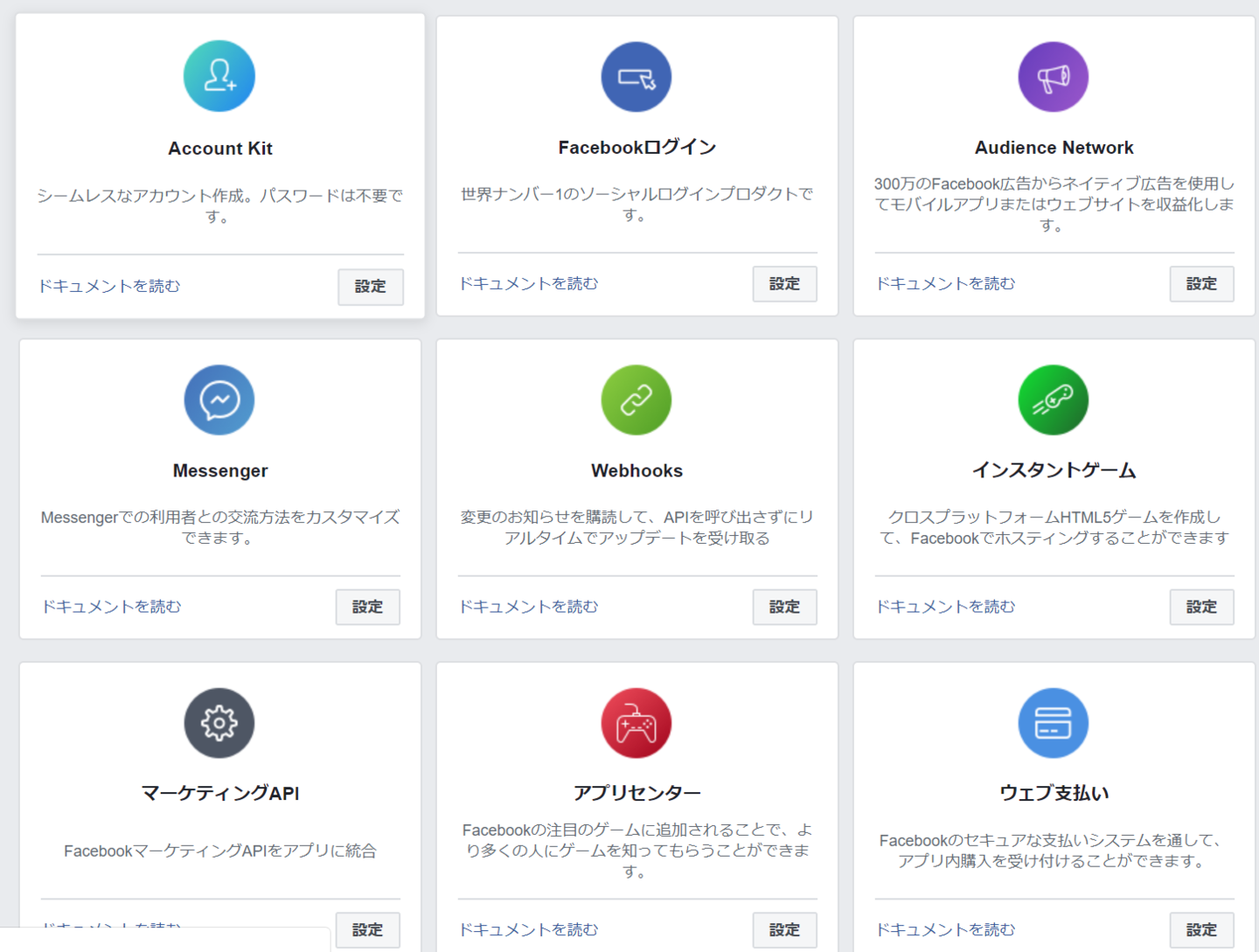This screenshot has width=1259, height=952.
Task: Click the Facebookログイン social login description
Action: click(x=637, y=204)
